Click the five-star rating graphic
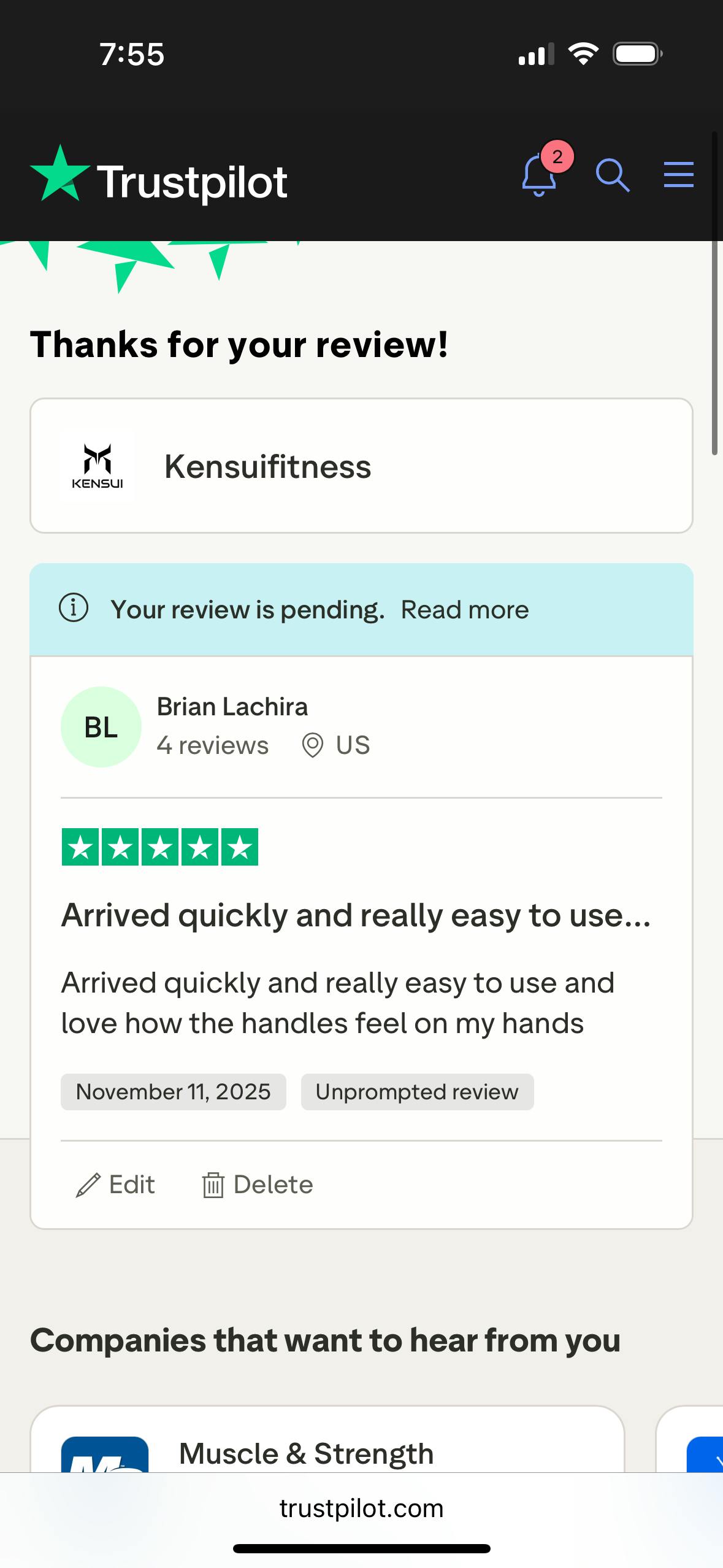Screen dimensions: 723x1568 click(x=160, y=847)
